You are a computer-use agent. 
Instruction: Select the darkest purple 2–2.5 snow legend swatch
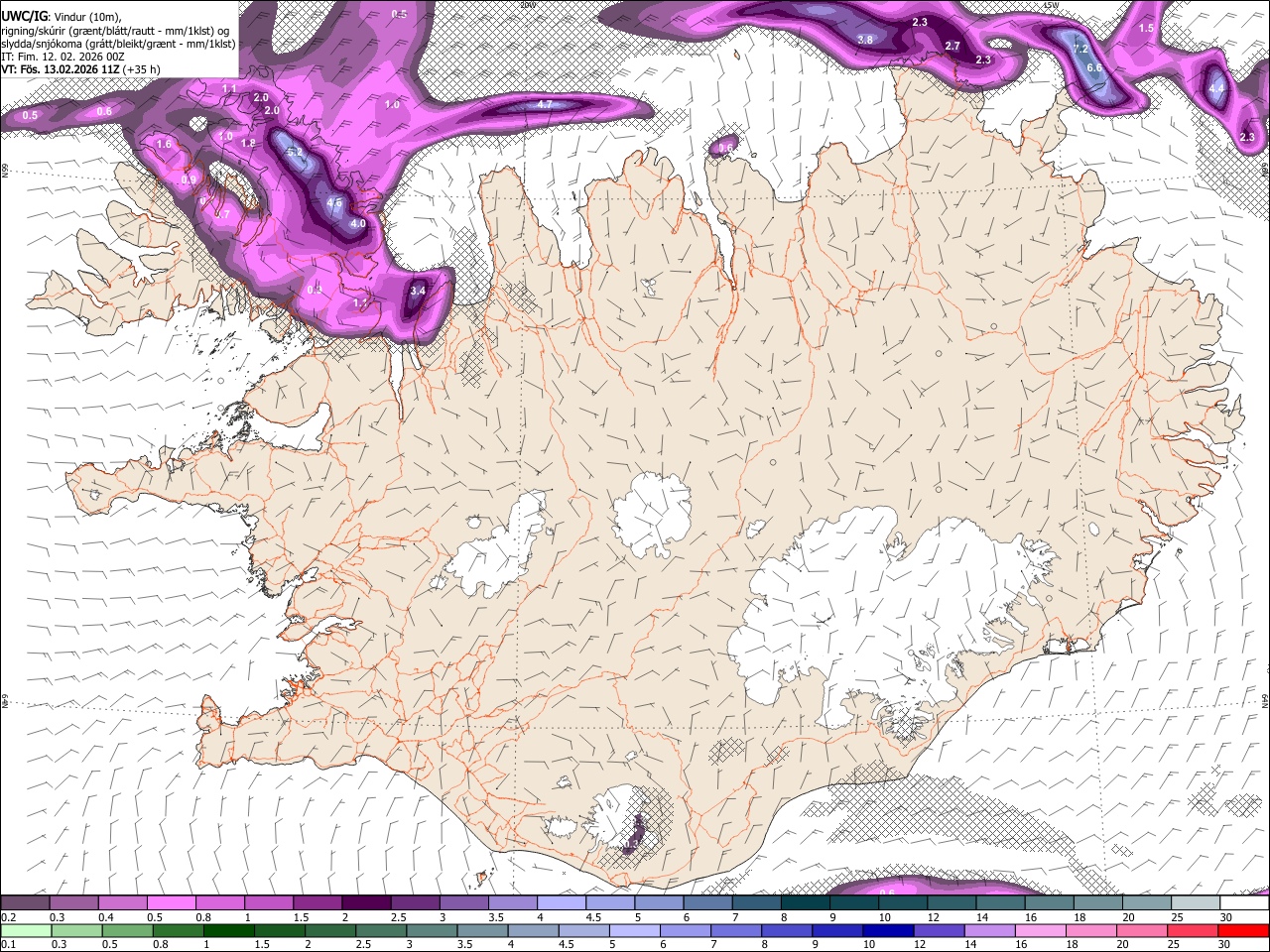point(365,902)
